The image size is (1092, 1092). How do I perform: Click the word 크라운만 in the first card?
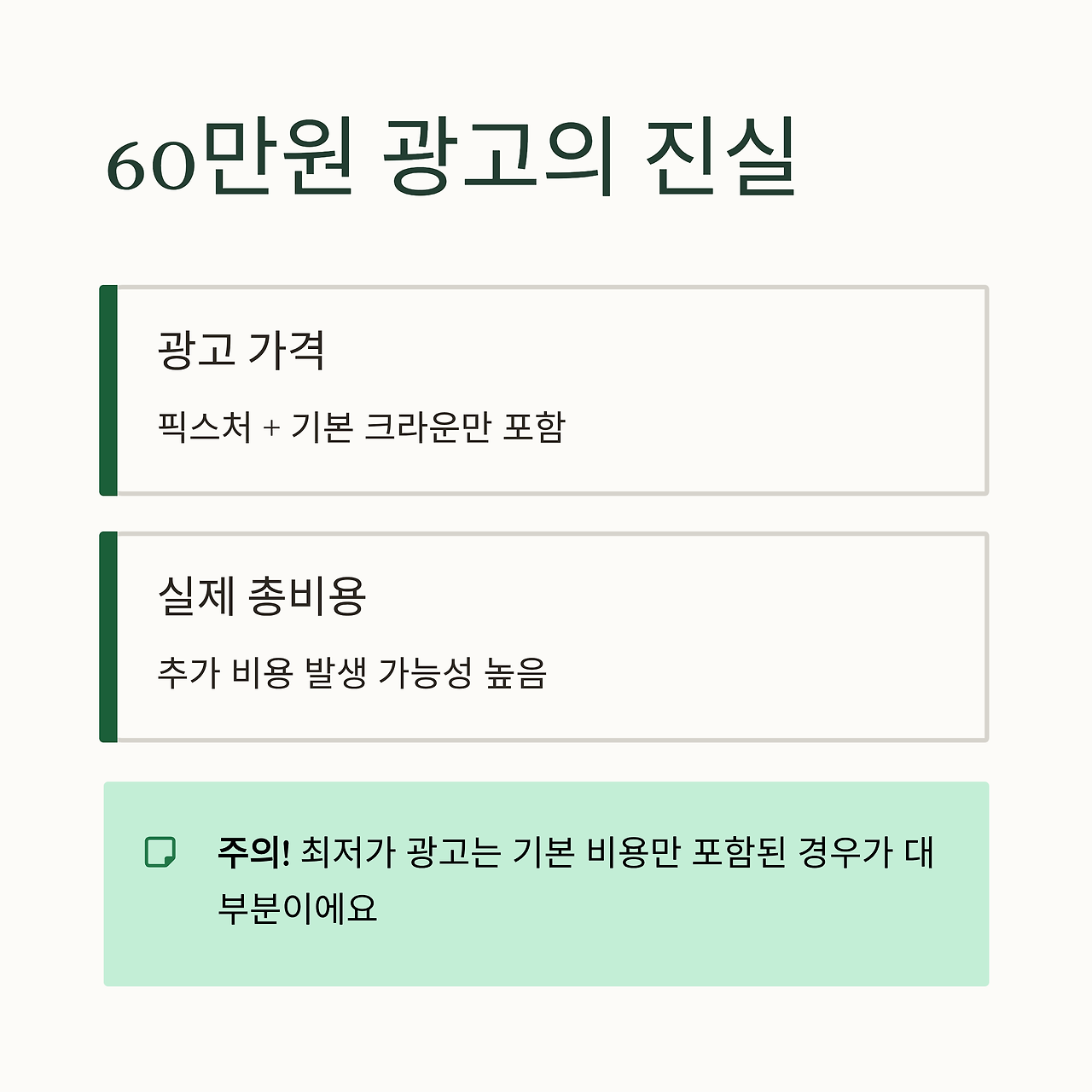[427, 427]
